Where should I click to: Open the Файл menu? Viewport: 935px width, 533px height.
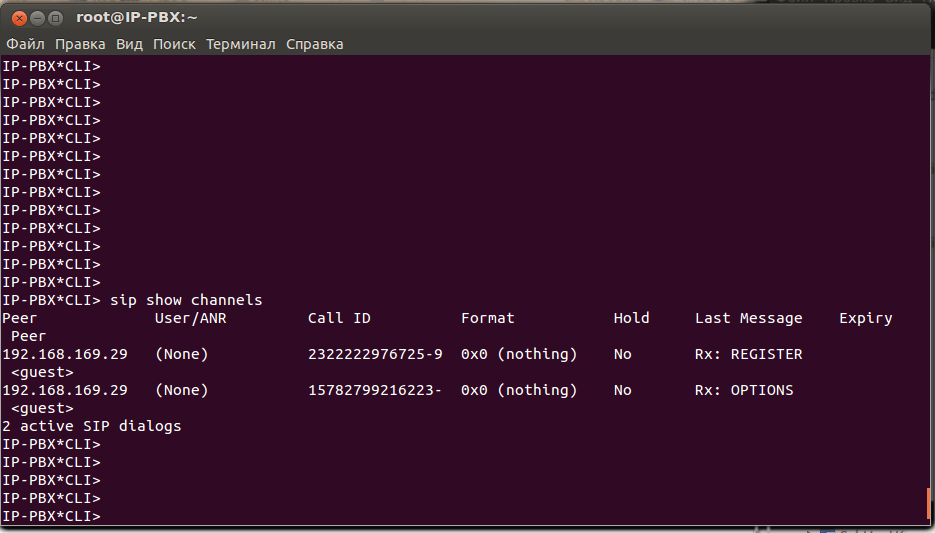[25, 44]
